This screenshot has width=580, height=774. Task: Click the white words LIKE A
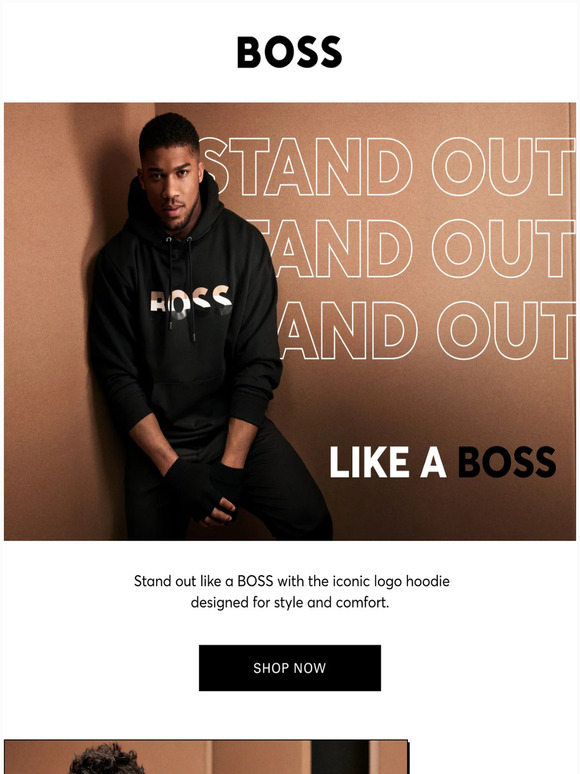tap(387, 462)
